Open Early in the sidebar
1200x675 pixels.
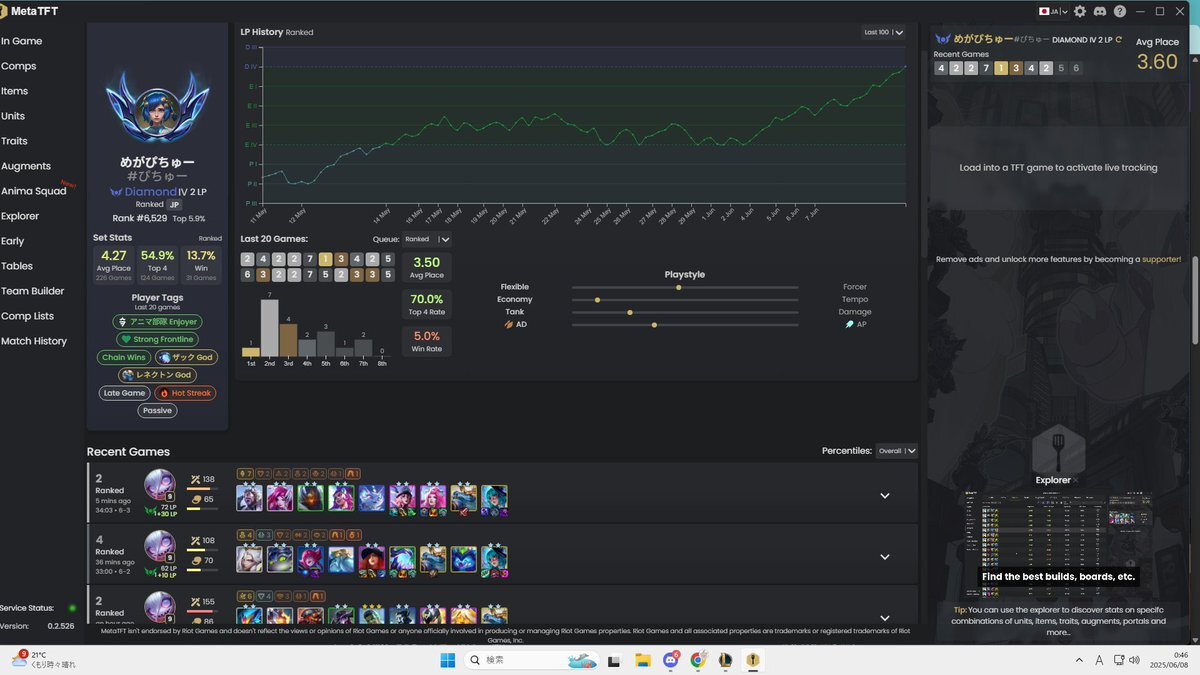(13, 241)
